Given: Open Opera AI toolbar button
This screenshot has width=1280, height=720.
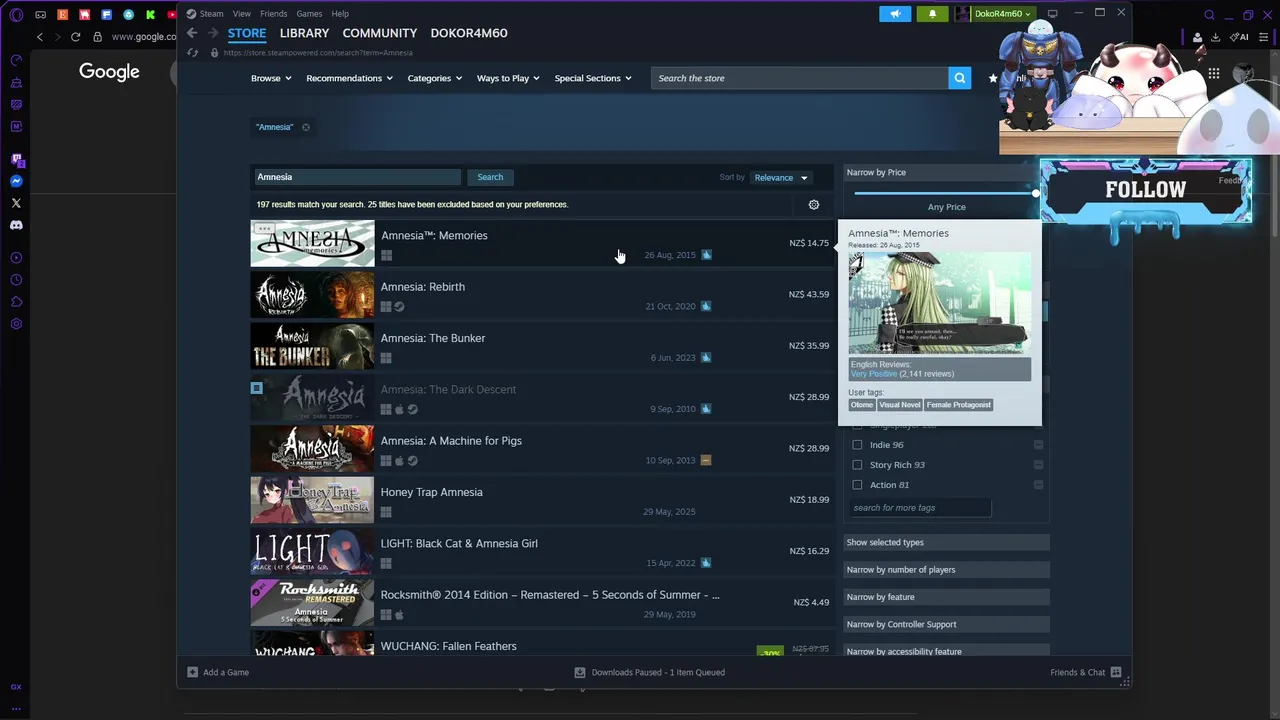Looking at the screenshot, I should 1241,37.
